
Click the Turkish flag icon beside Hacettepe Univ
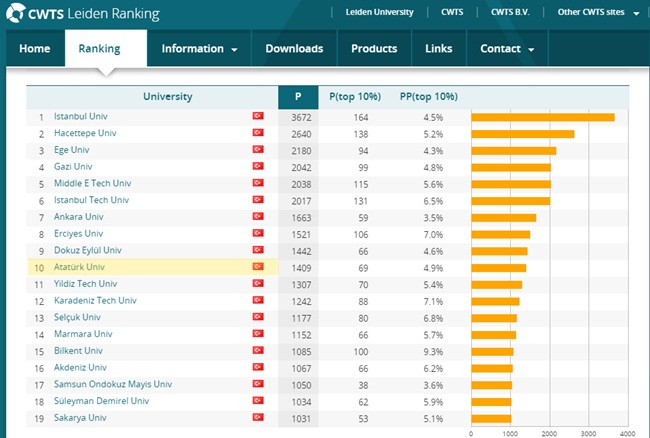coord(258,133)
